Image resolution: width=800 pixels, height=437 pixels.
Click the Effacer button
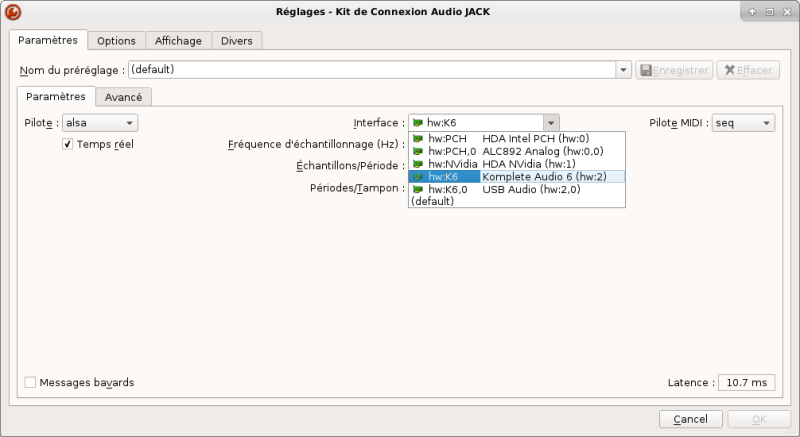(x=748, y=70)
